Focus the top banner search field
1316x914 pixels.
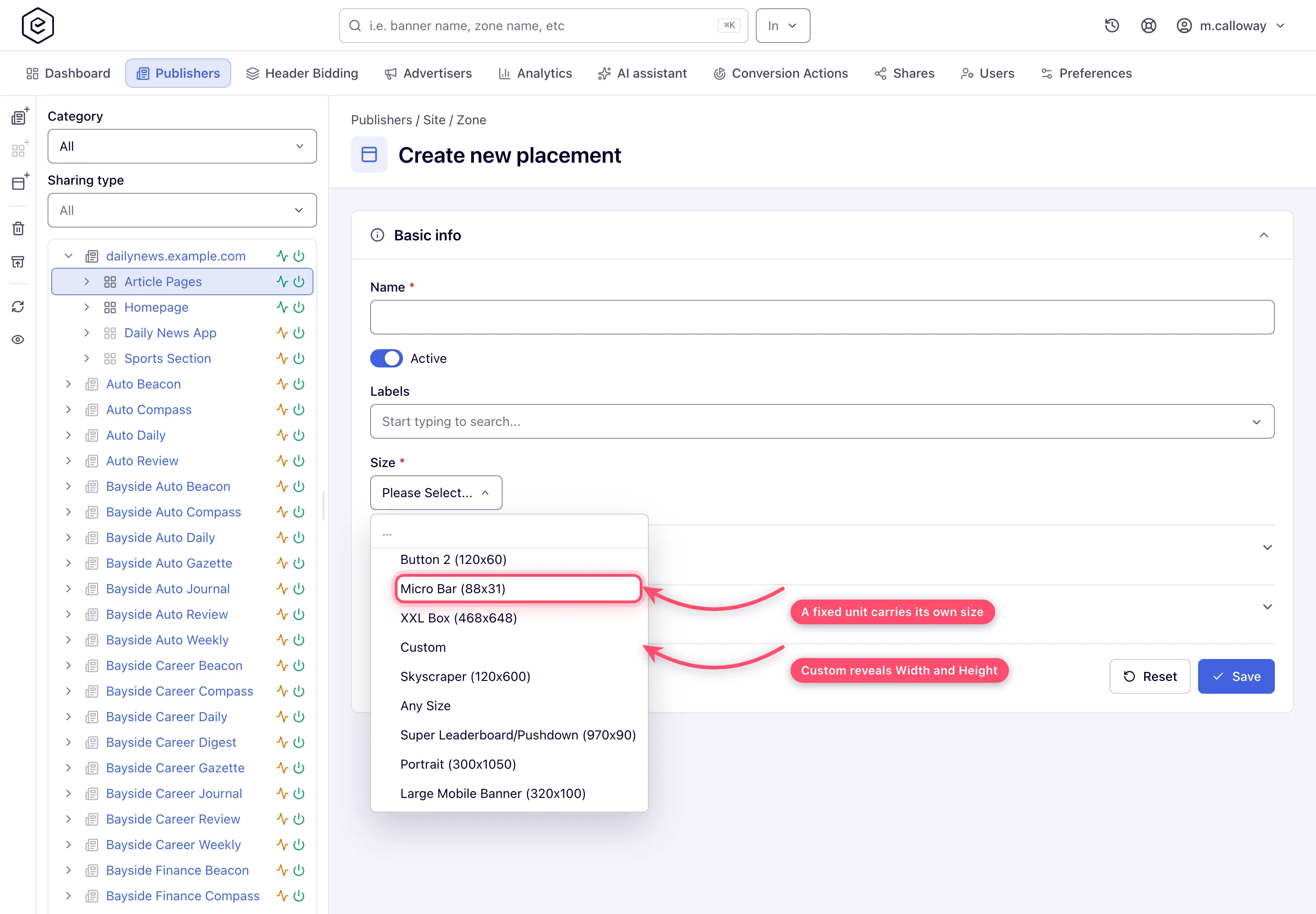[543, 26]
